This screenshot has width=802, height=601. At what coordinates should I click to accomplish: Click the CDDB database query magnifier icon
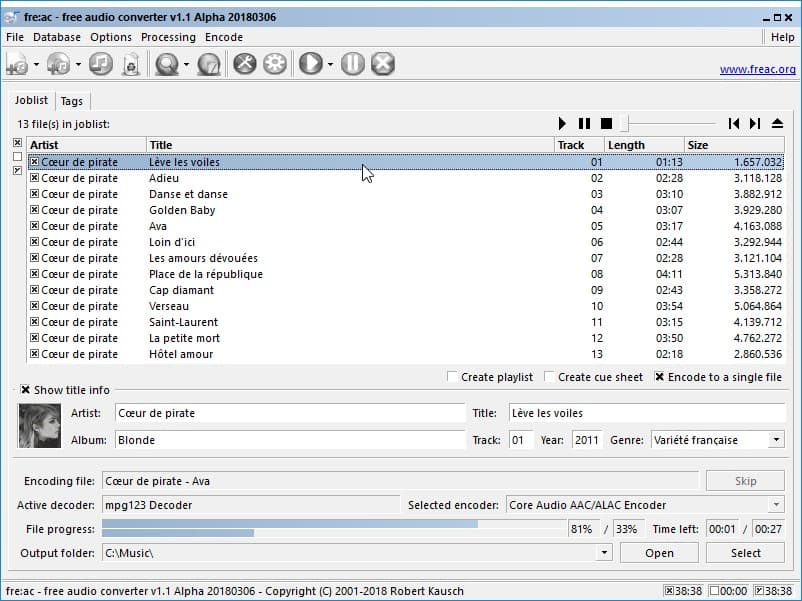tap(166, 64)
